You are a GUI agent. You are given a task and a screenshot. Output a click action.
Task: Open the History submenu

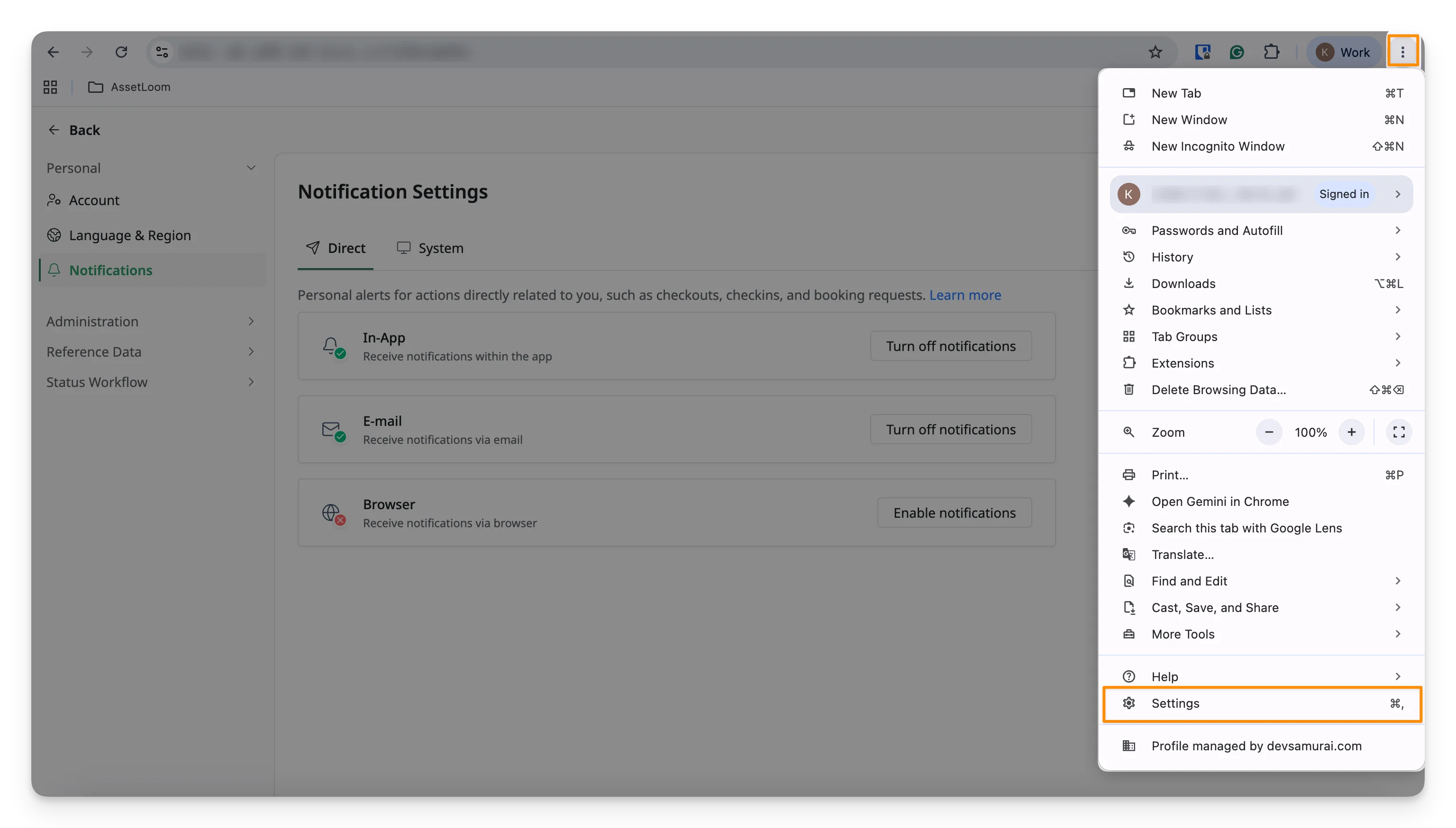click(1261, 257)
